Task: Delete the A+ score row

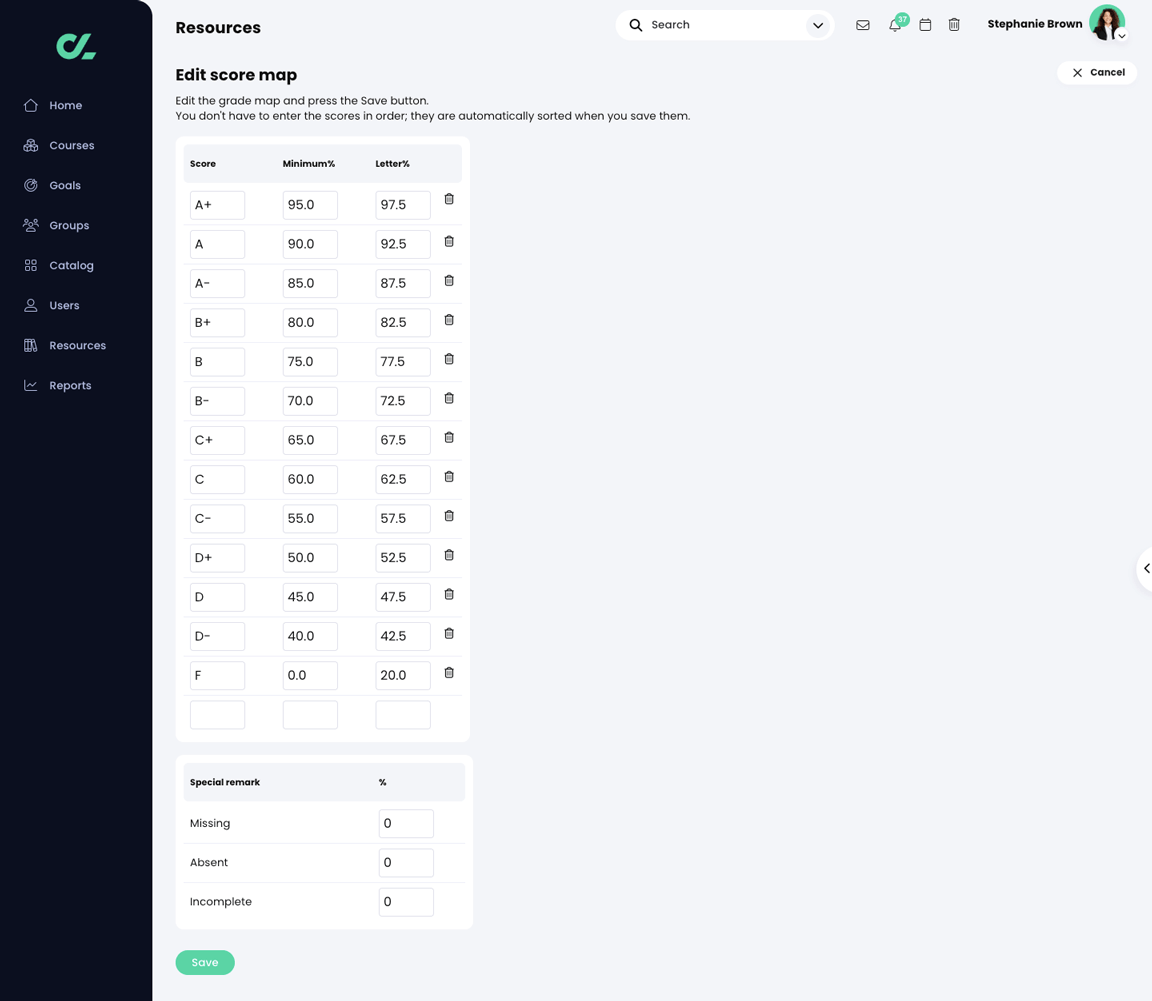Action: coord(449,199)
